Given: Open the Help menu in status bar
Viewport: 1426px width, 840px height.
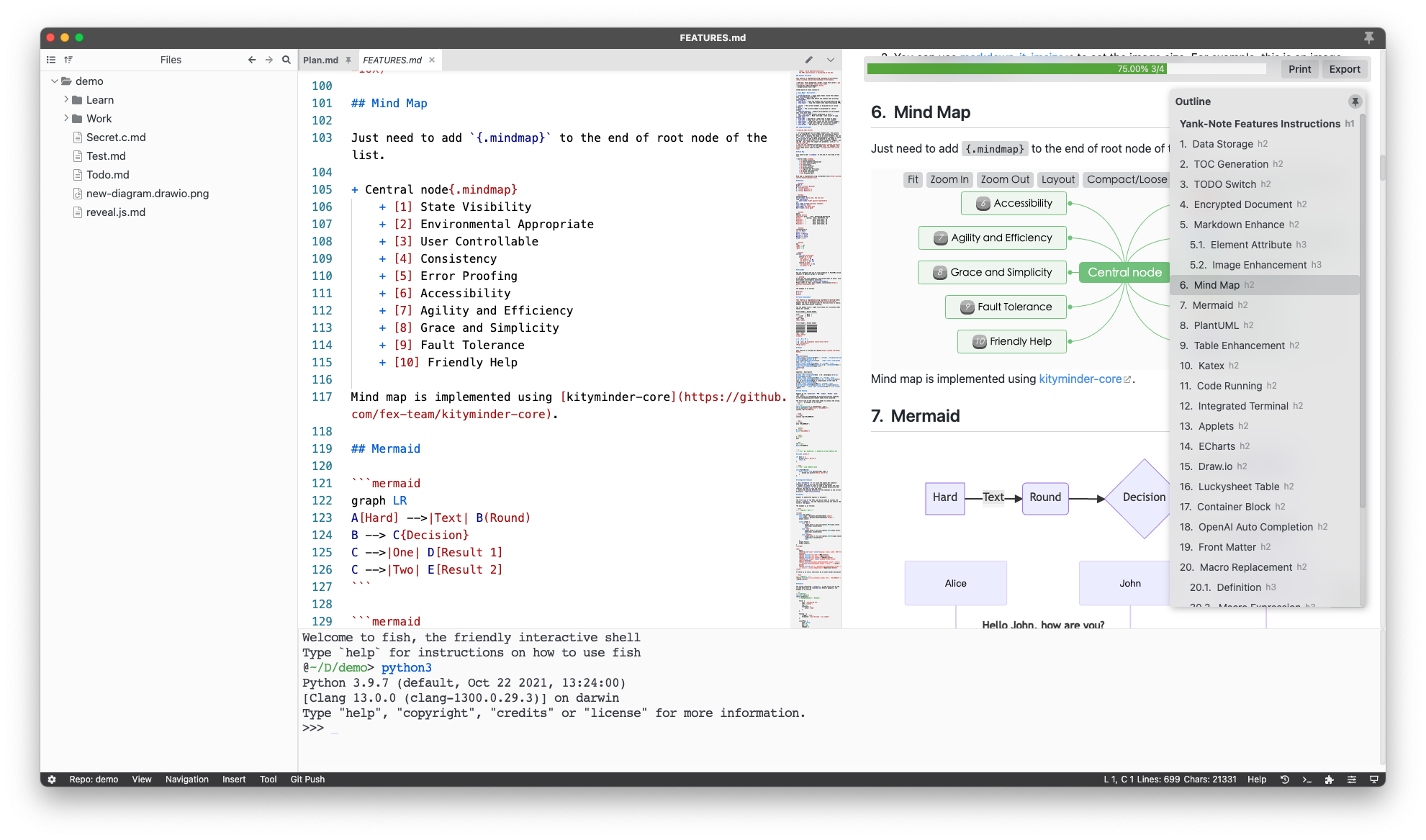Looking at the screenshot, I should coord(1257,779).
